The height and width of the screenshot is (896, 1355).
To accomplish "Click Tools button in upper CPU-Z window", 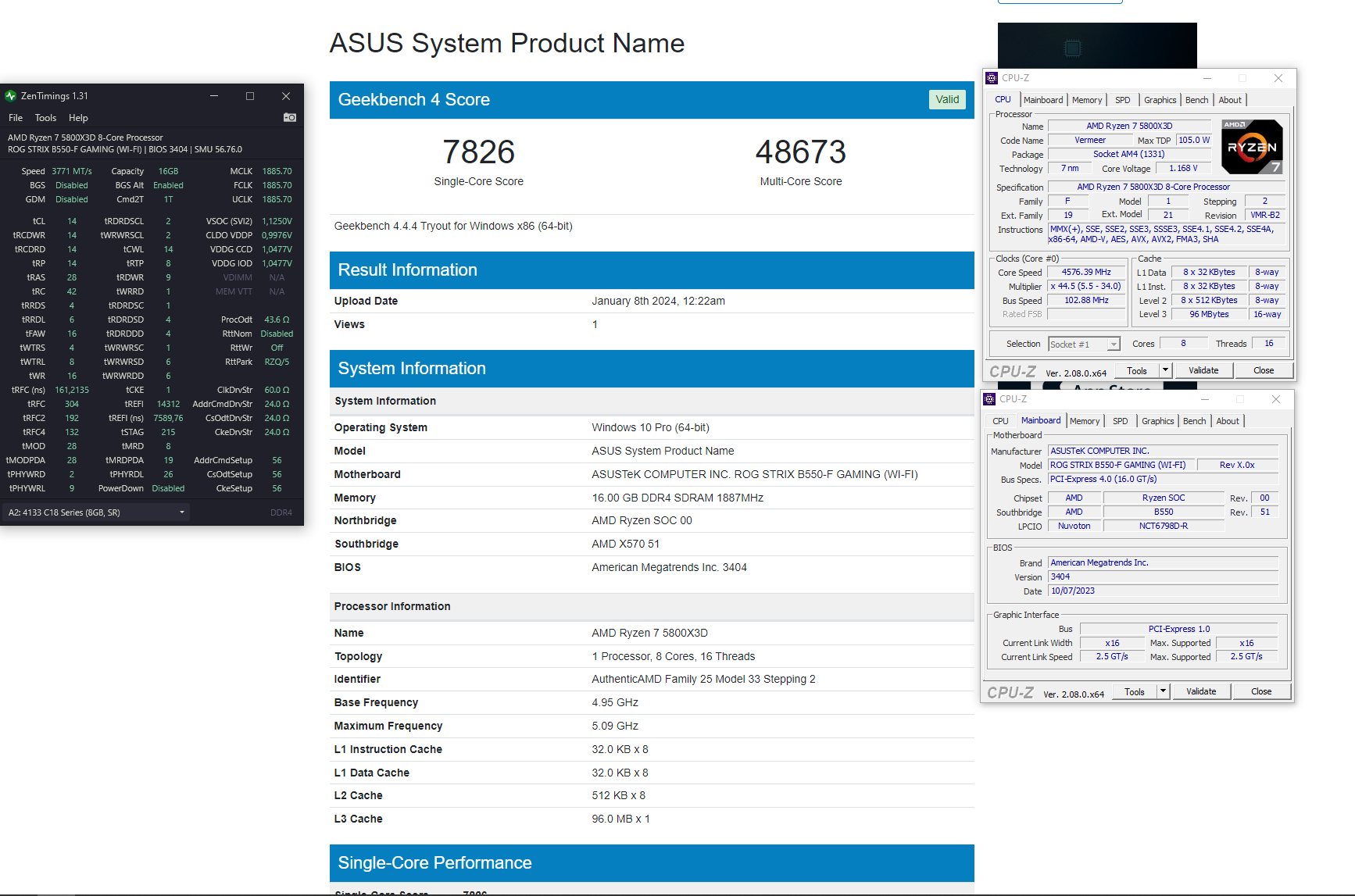I will pos(1137,370).
